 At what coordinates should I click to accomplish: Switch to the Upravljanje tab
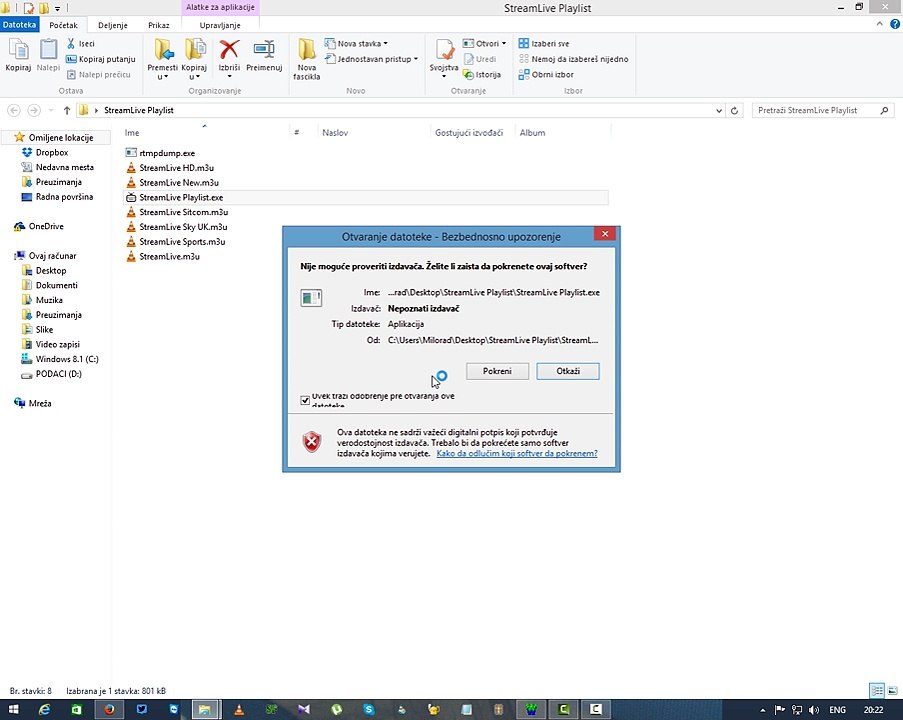click(x=220, y=25)
